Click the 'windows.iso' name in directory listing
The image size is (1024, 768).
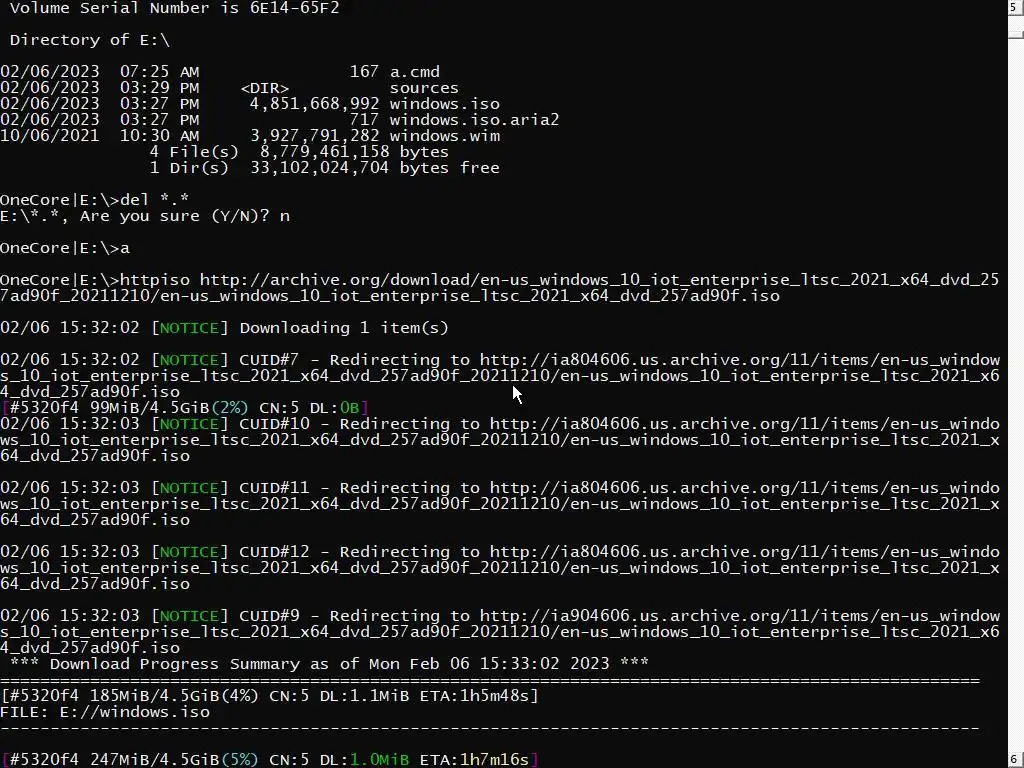point(445,104)
